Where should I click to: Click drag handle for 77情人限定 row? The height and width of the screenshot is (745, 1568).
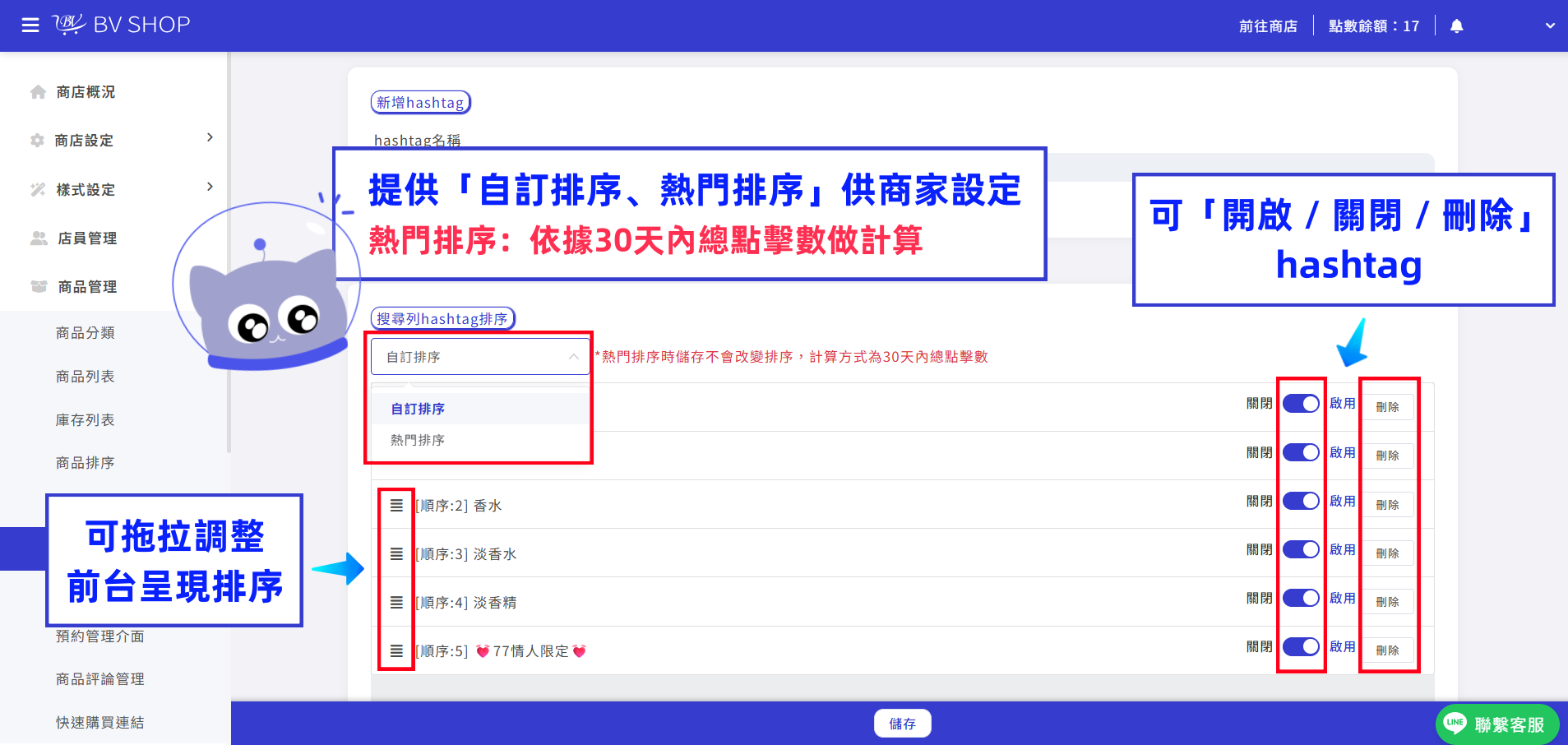click(x=396, y=651)
